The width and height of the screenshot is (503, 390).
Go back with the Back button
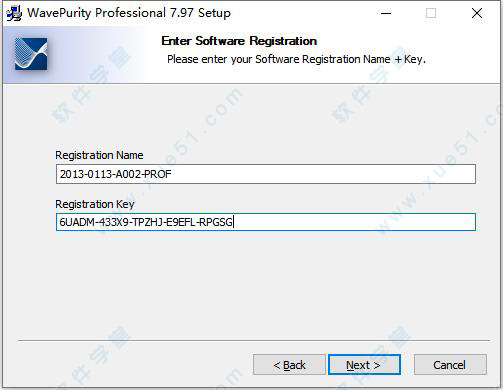[x=289, y=365]
